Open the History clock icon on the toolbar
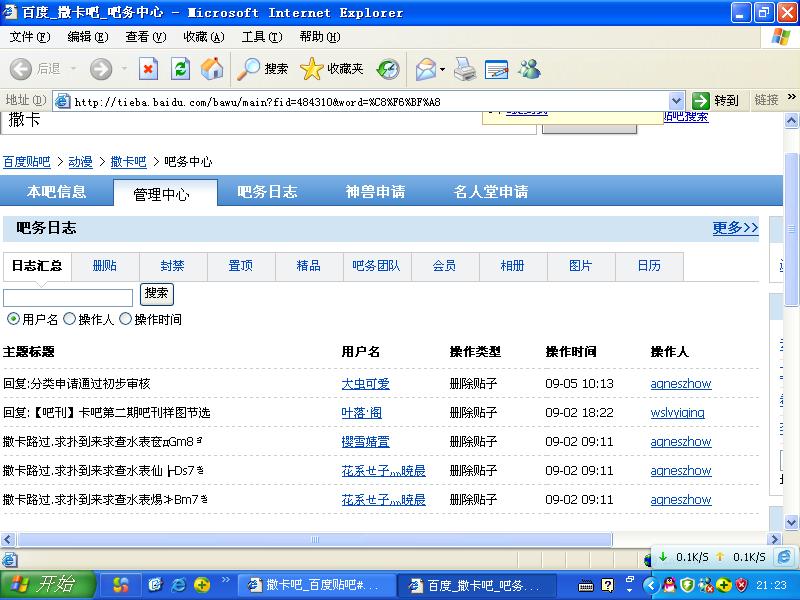Image resolution: width=800 pixels, height=600 pixels. (388, 69)
